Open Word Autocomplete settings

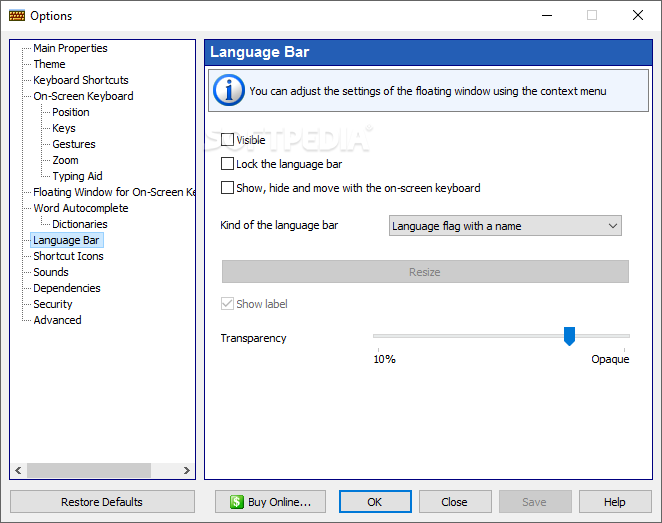click(81, 208)
